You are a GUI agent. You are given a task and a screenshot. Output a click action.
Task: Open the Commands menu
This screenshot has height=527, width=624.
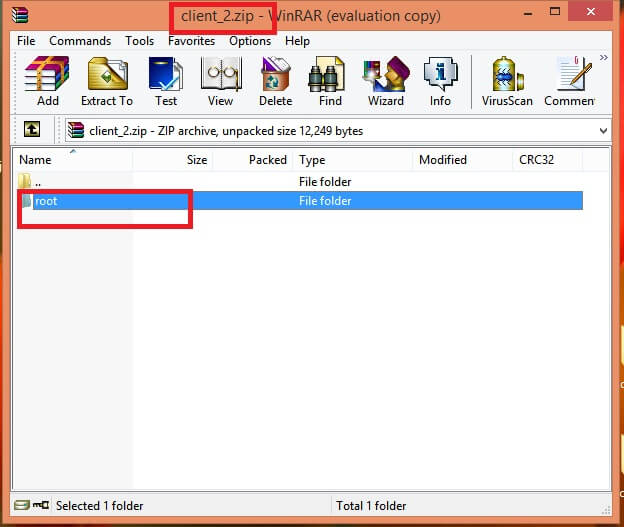80,41
